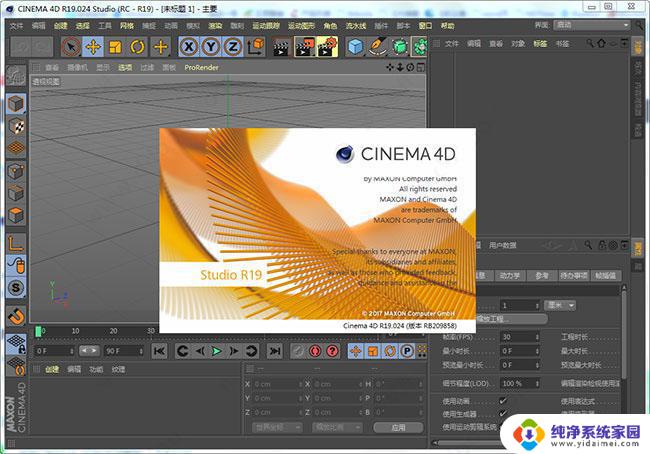
Task: Switch to the 待办事项 tab
Action: pos(573,275)
